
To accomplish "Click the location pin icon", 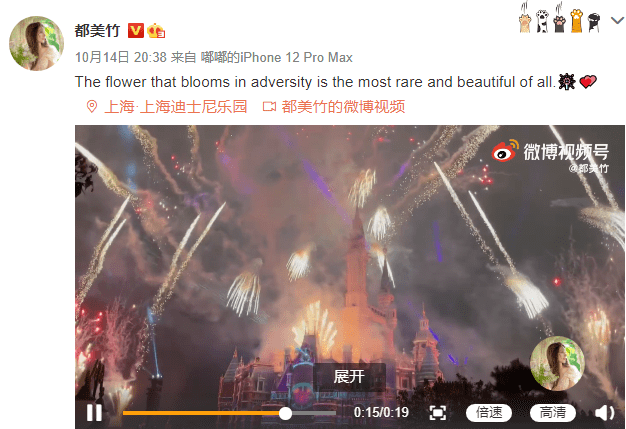I will pyautogui.click(x=92, y=107).
